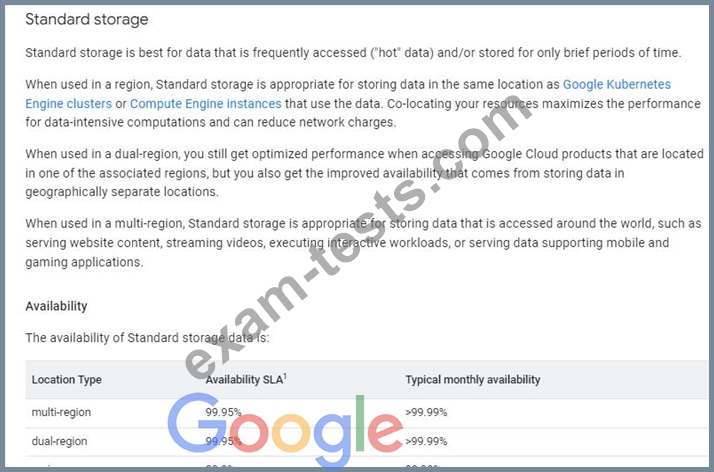The image size is (714, 472).
Task: Click the paragraph about multi-region storage use
Action: coord(363,243)
